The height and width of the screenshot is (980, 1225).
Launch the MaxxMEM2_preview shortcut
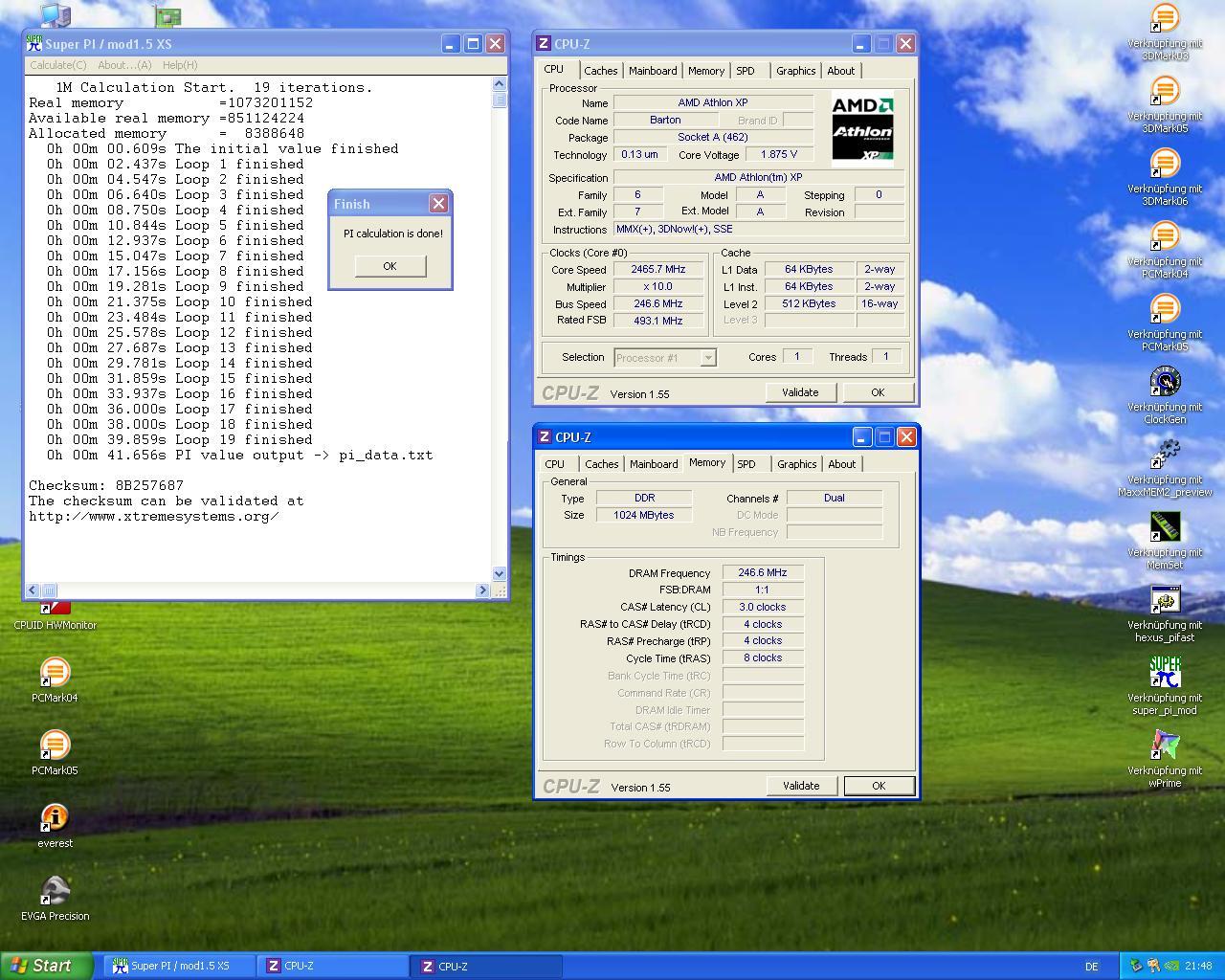(1164, 469)
